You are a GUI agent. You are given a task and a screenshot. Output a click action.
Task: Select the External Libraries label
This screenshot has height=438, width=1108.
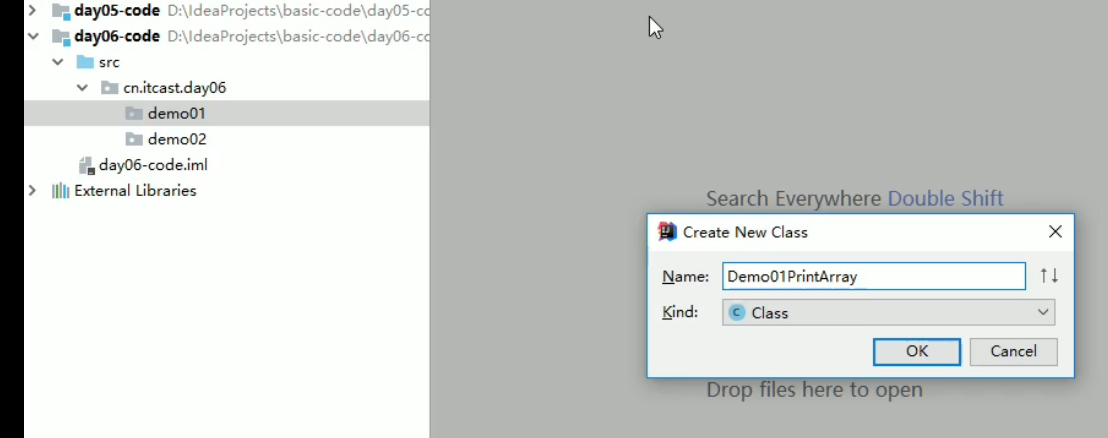pos(135,191)
